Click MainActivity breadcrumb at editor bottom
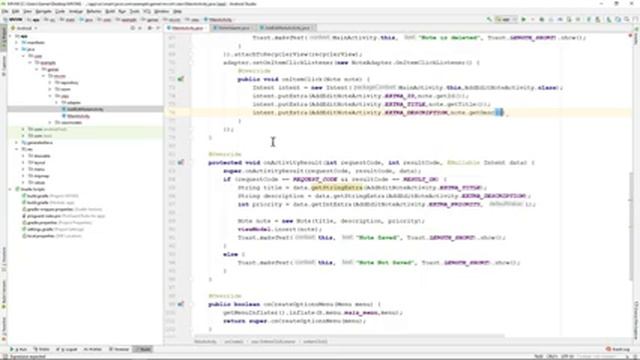Screen dimensions: 640x360 (x=205, y=342)
